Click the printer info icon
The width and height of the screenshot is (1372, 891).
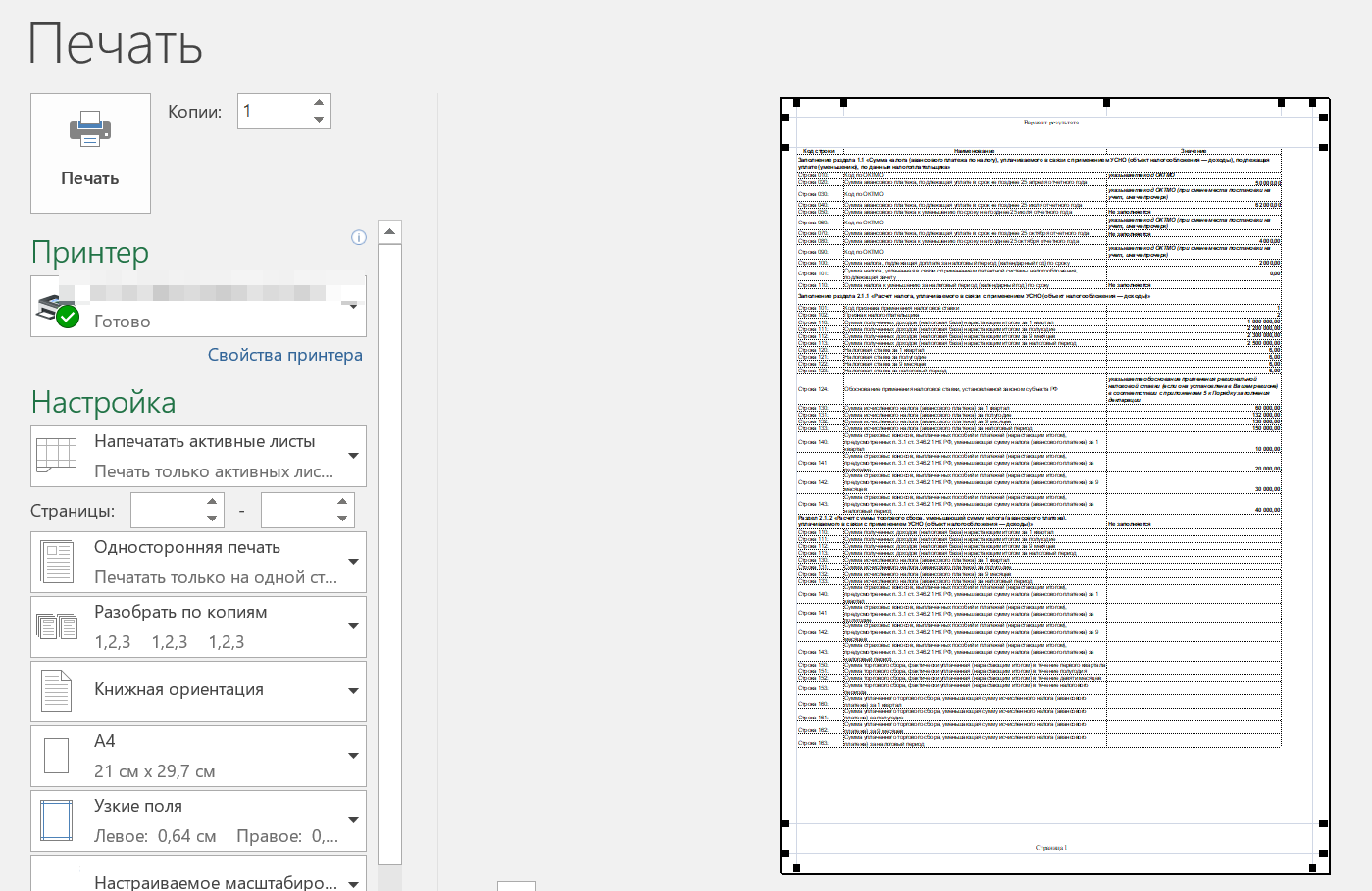[359, 237]
